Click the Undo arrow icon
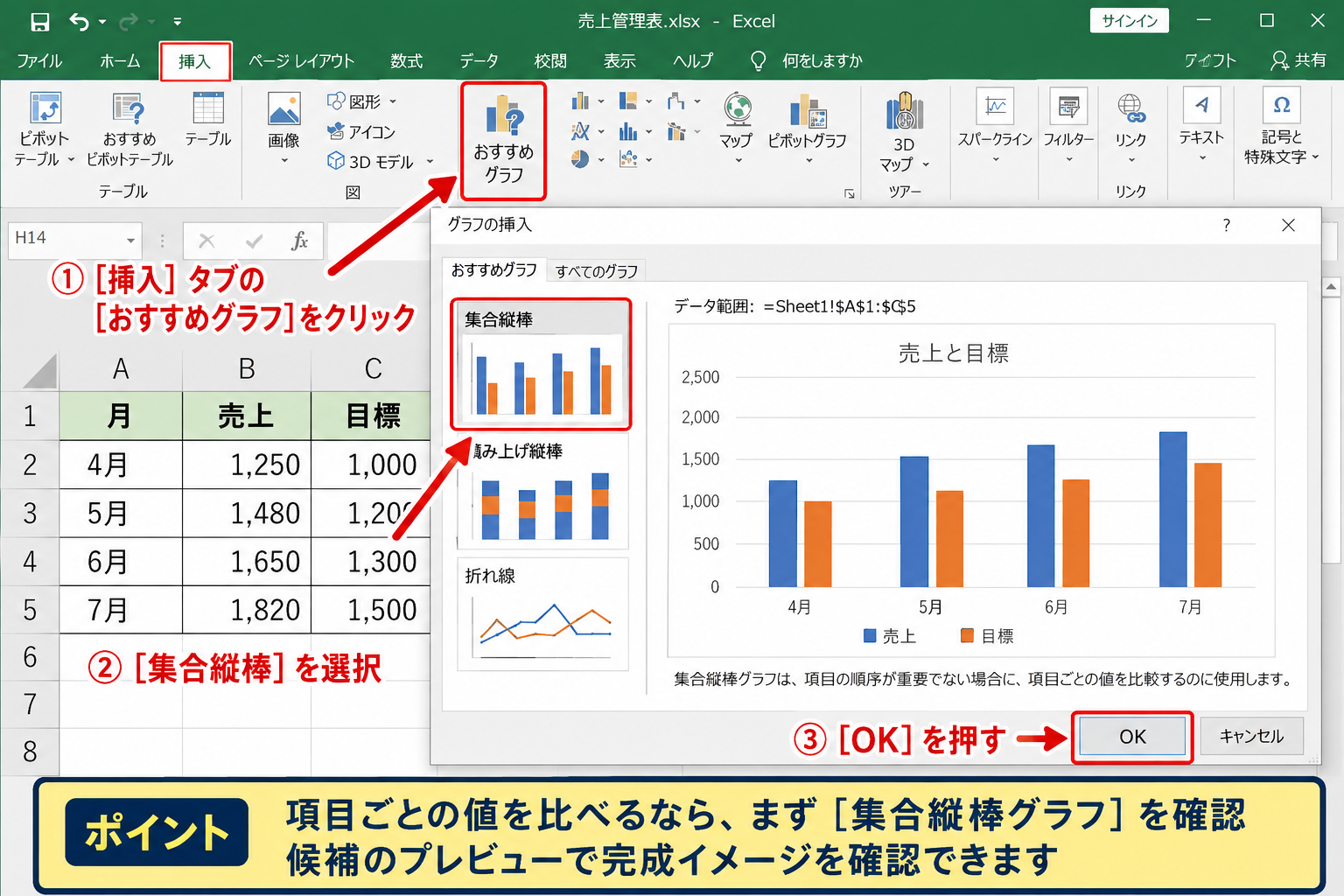 [79, 22]
